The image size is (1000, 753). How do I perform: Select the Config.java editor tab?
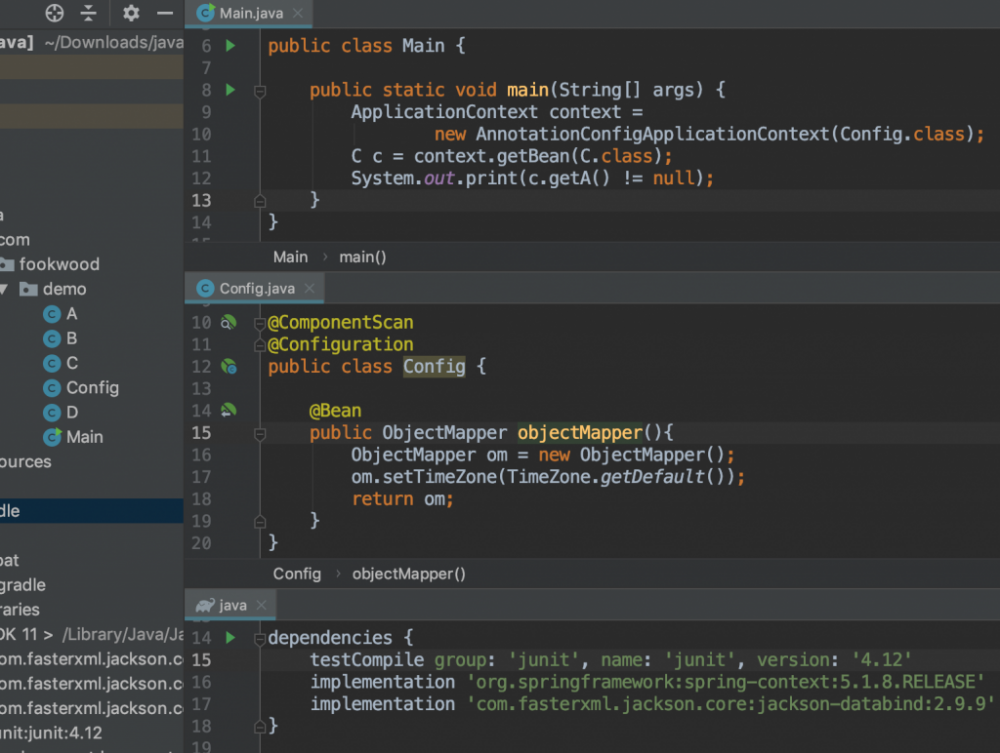256,288
